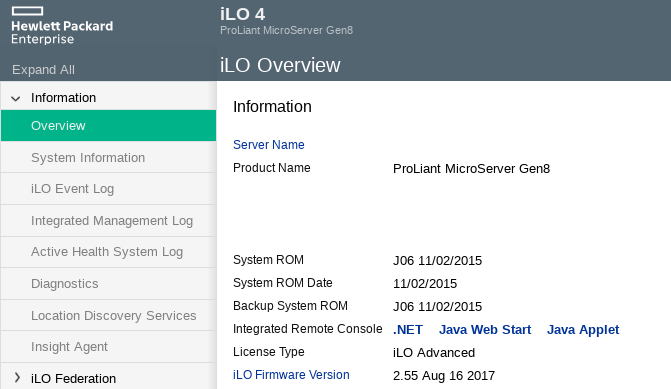Open Integrated Management Log
The width and height of the screenshot is (671, 389).
pyautogui.click(x=108, y=220)
